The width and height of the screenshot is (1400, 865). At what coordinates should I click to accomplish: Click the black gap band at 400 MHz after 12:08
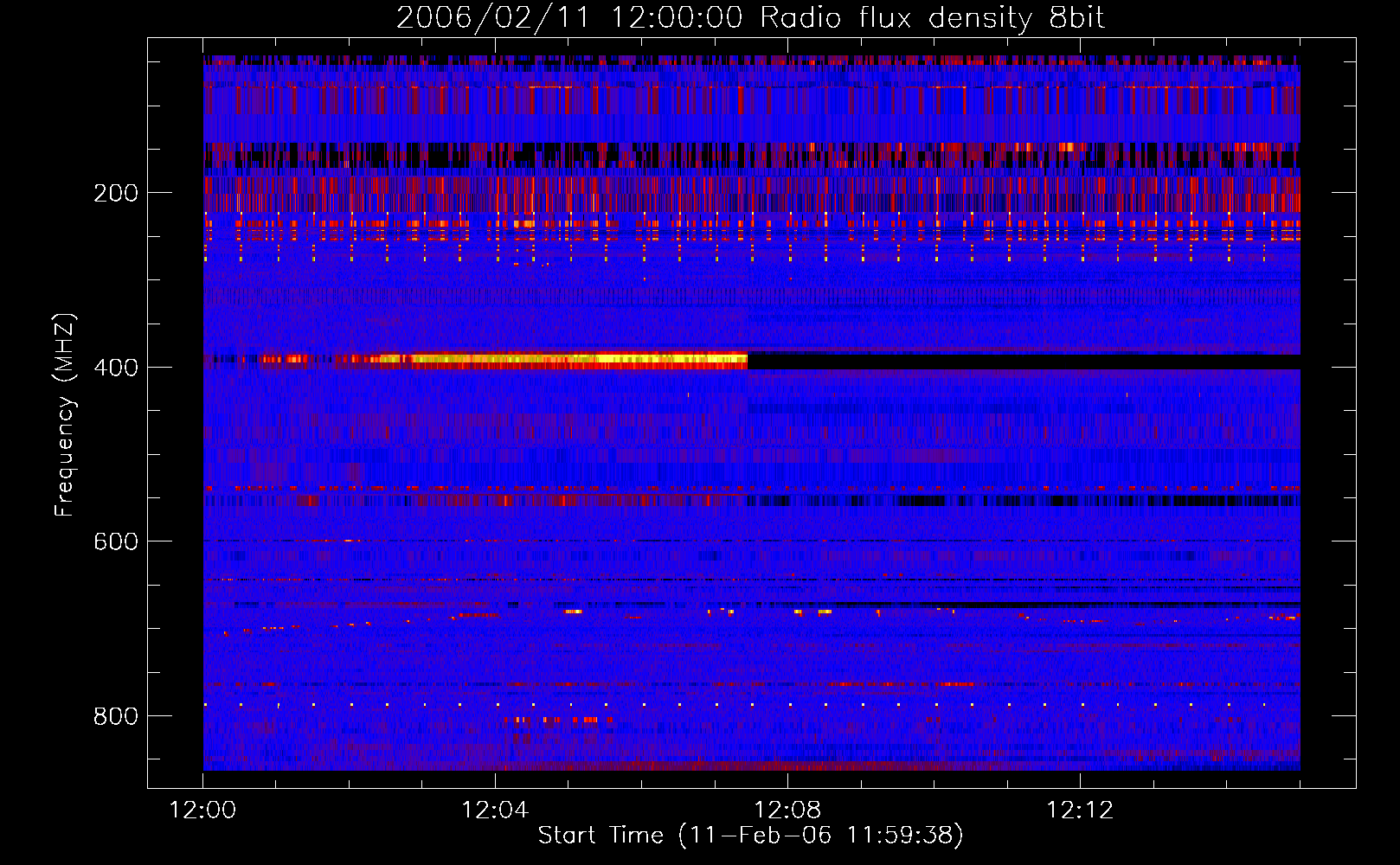[1024, 362]
